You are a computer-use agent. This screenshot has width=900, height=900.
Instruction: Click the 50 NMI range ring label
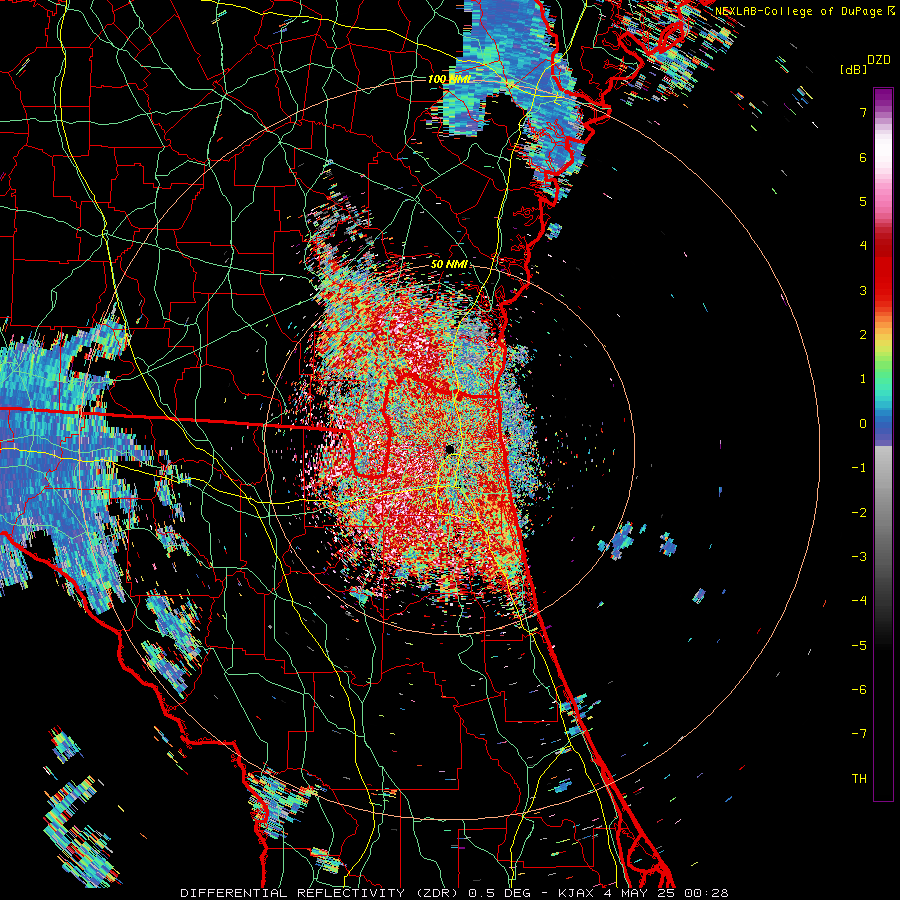point(449,264)
